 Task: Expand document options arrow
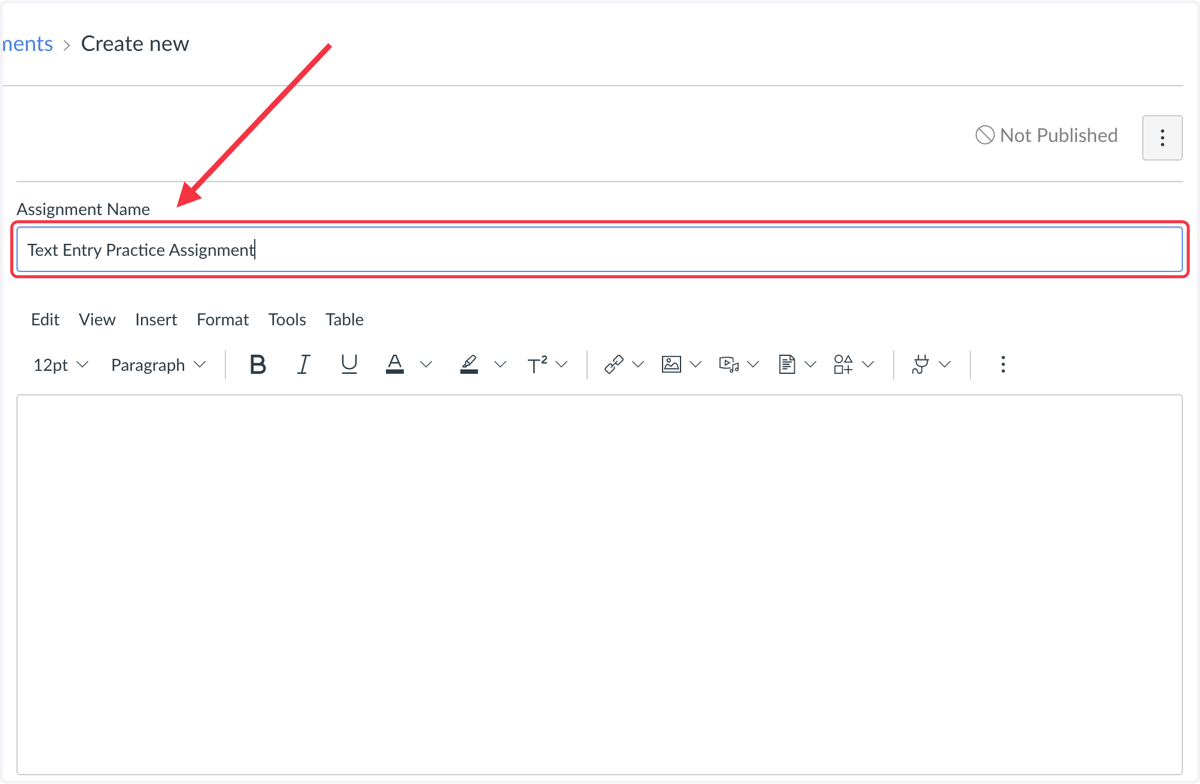(x=811, y=365)
